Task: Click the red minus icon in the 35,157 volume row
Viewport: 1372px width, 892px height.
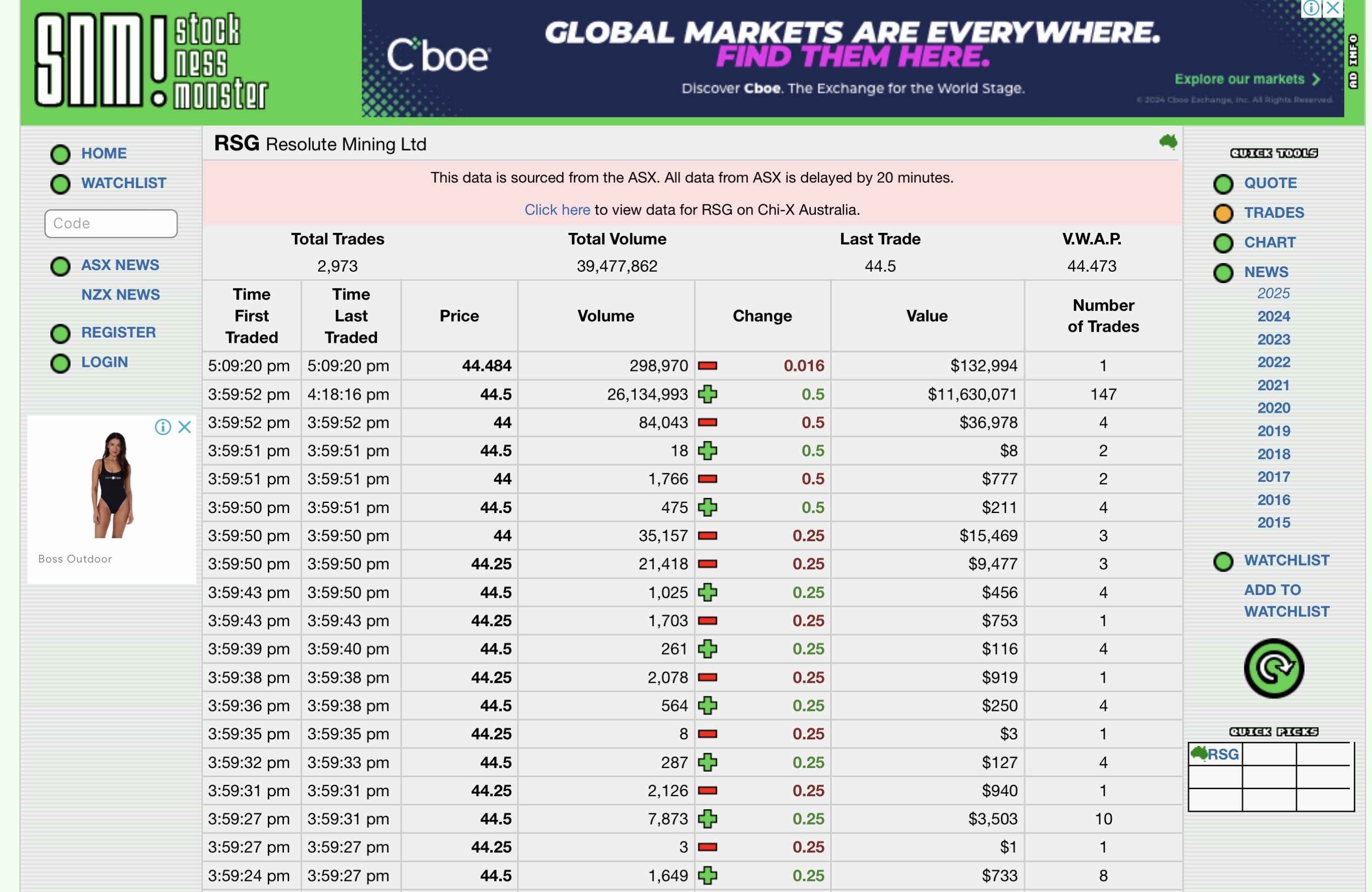Action: click(707, 536)
